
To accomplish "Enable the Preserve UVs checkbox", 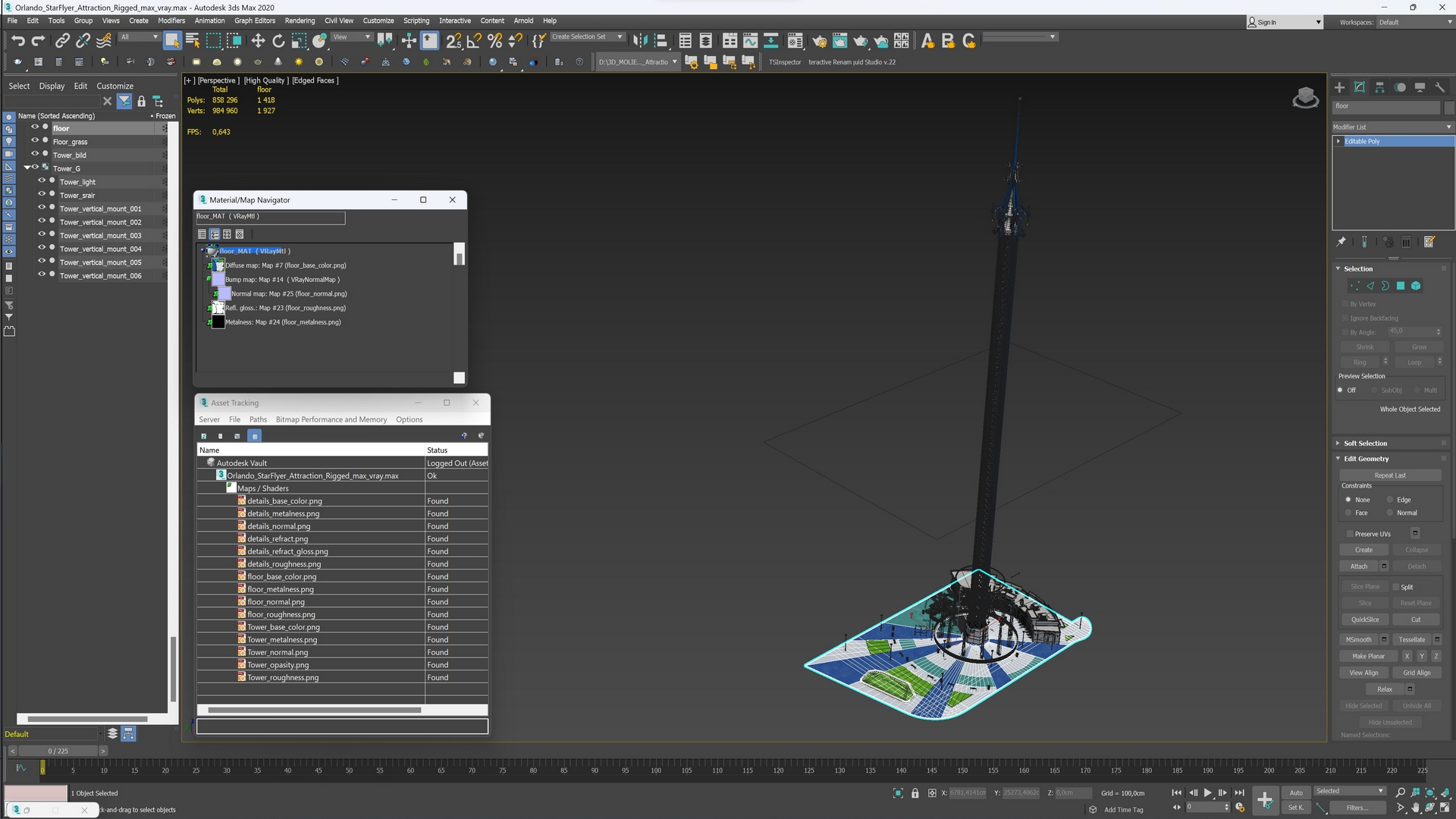I will [1350, 534].
